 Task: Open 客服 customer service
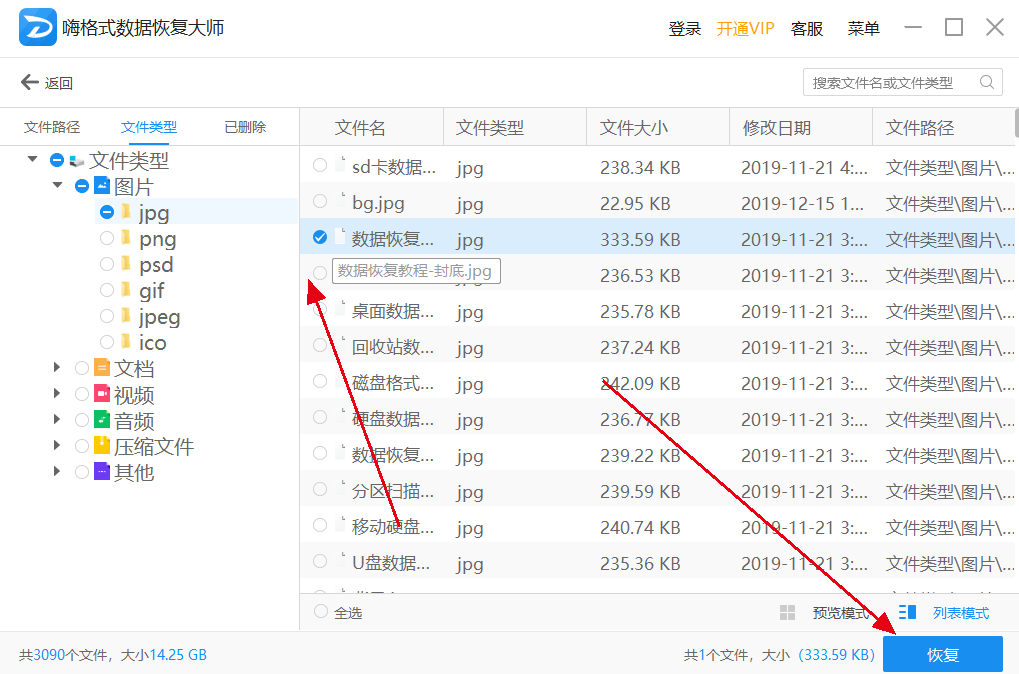point(807,28)
